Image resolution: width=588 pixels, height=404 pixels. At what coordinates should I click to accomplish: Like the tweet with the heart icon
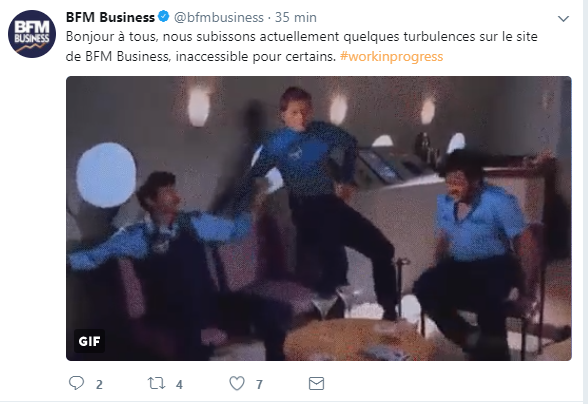coord(237,383)
